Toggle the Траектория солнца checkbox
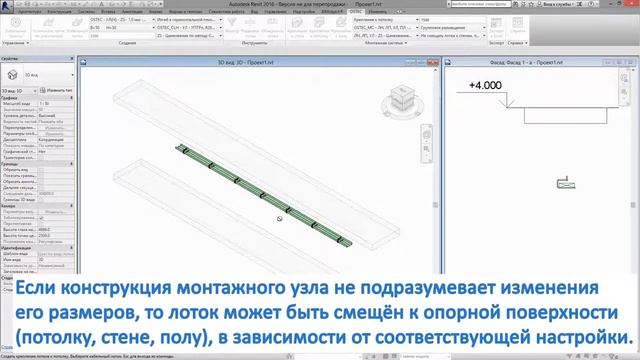The image size is (640, 360). tap(40, 158)
